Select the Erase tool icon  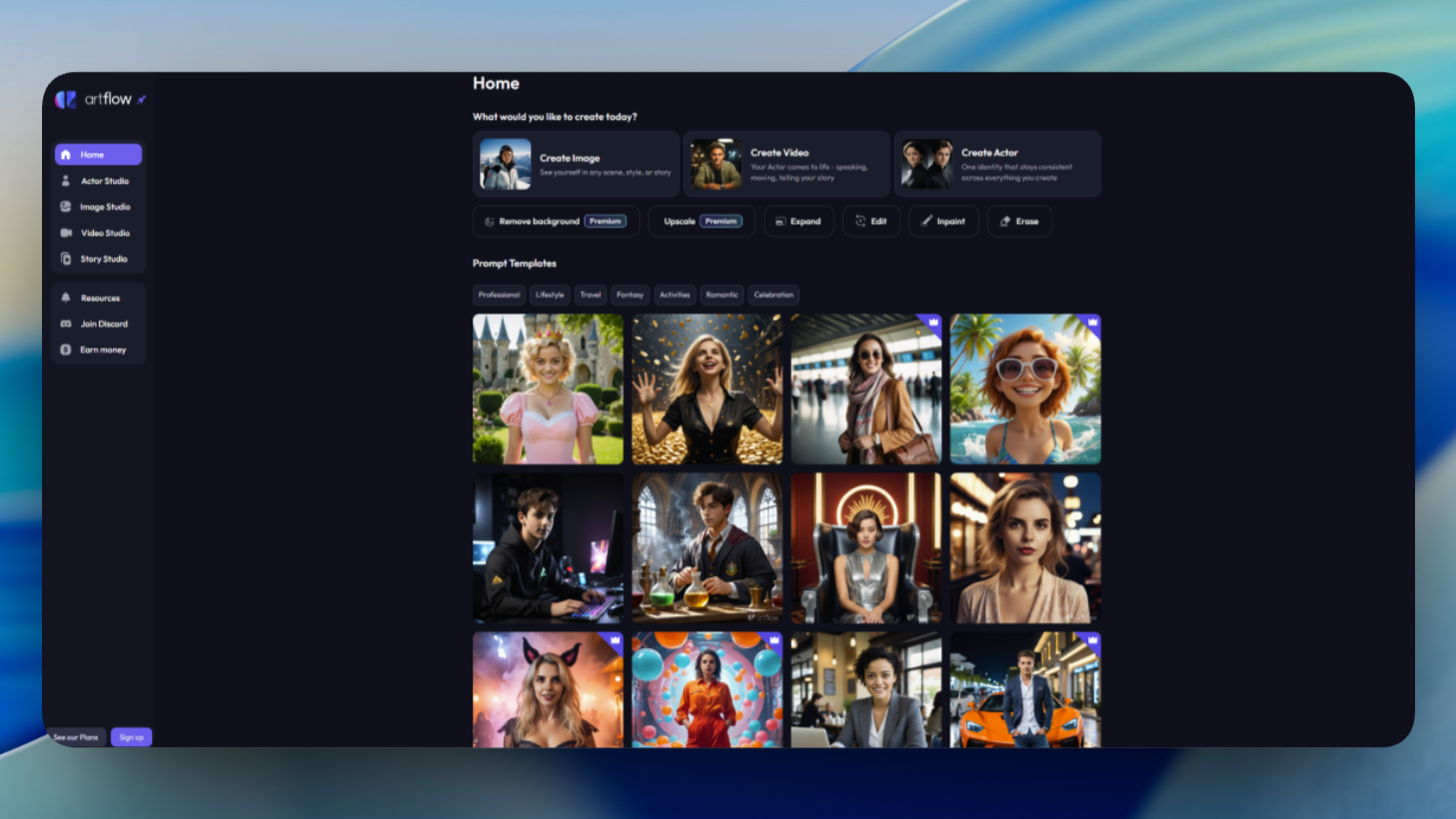pos(1005,222)
